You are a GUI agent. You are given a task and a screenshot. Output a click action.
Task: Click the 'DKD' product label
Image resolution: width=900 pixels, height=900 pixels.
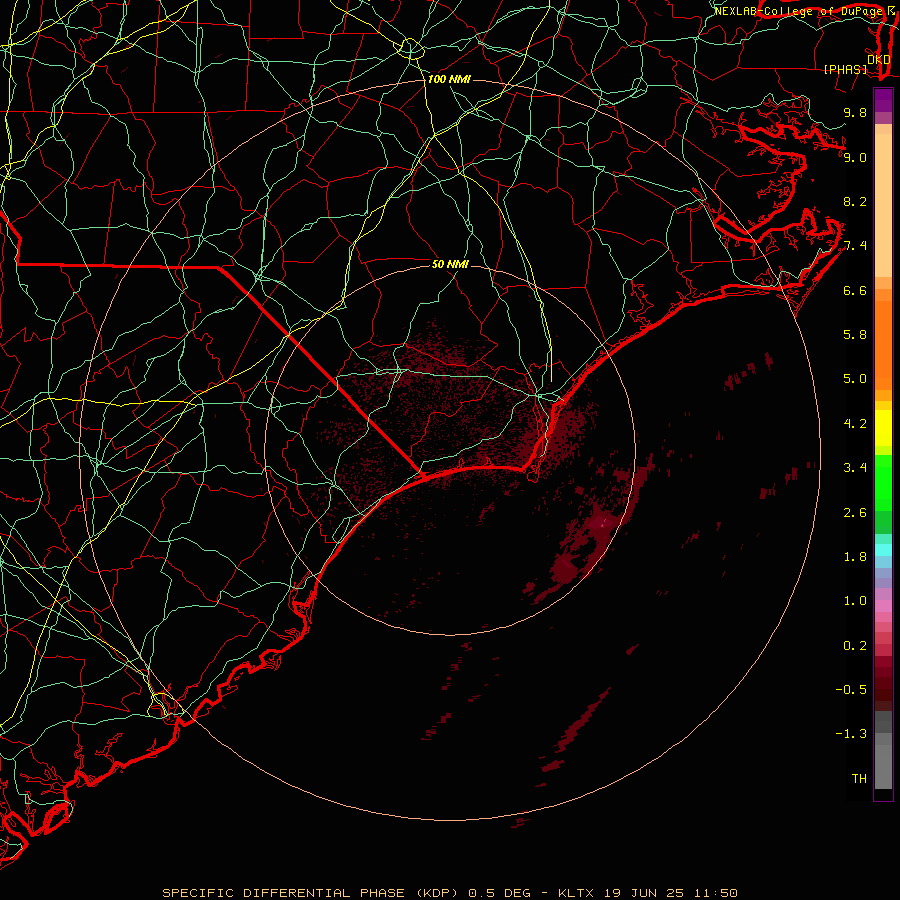click(x=878, y=60)
